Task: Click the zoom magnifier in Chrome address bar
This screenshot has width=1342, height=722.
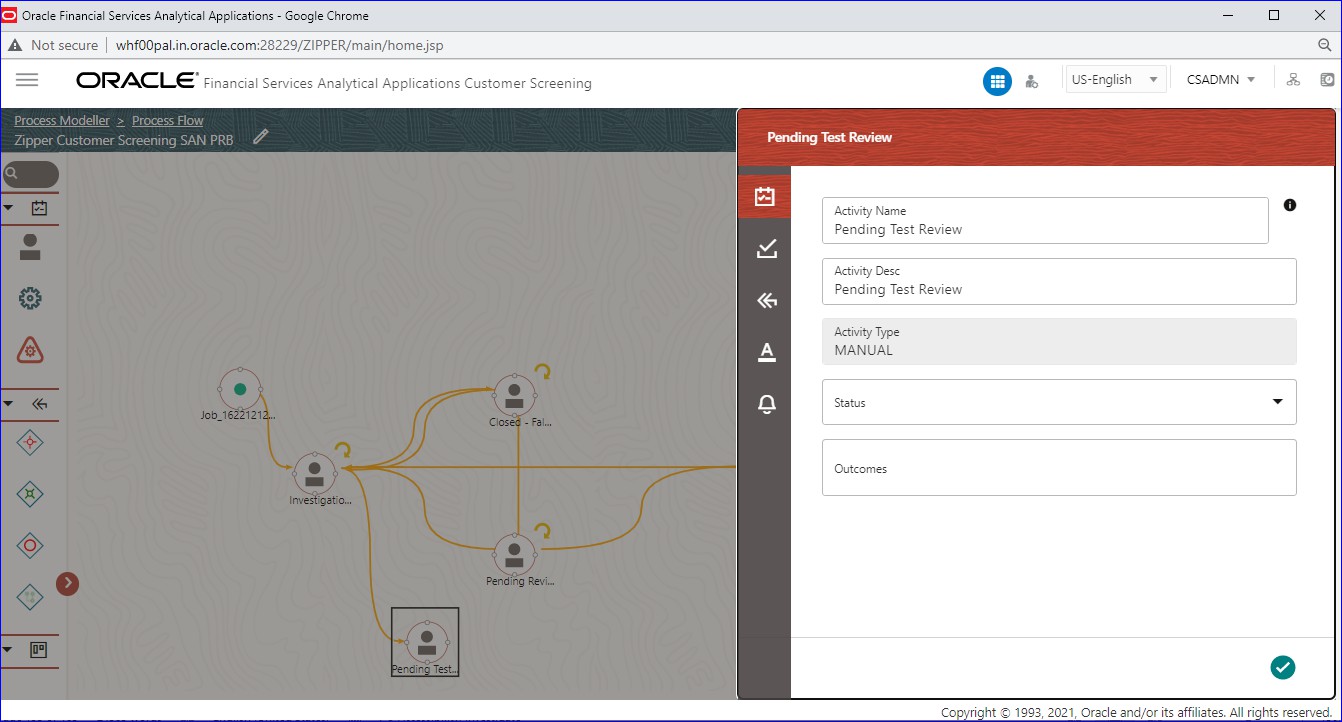Action: (1325, 45)
